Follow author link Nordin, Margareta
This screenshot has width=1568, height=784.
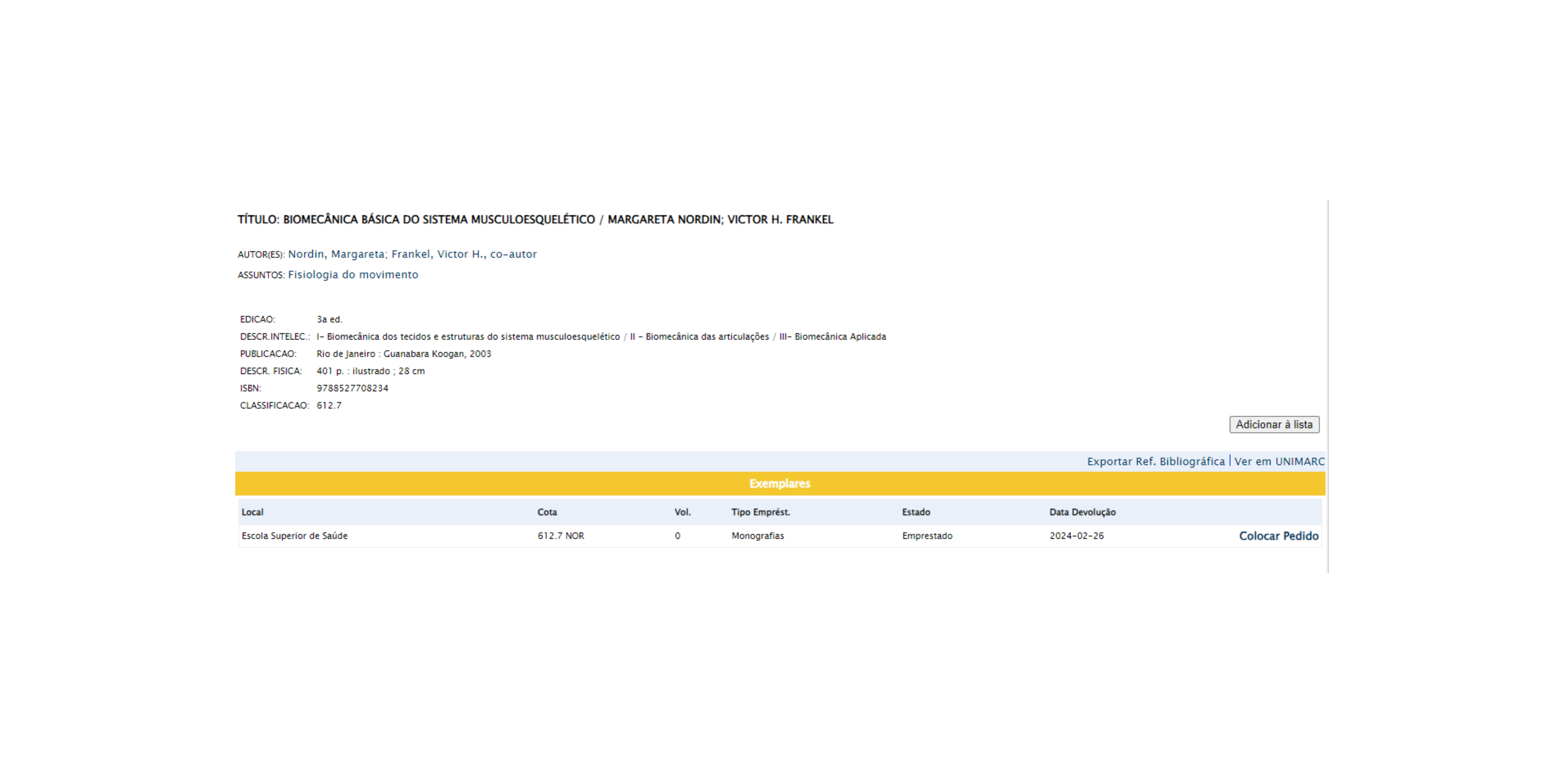[336, 254]
